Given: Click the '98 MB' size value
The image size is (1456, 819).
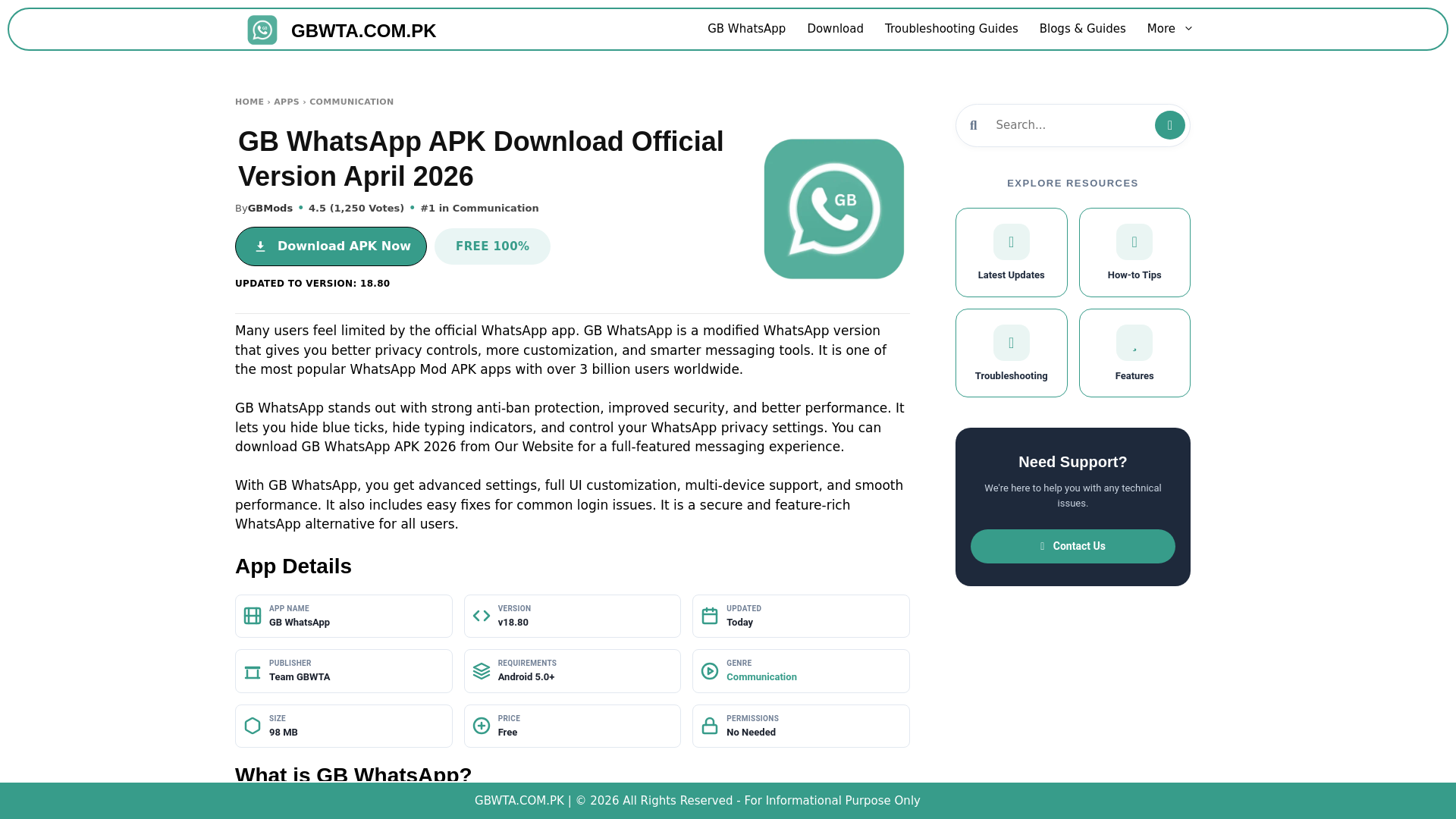Looking at the screenshot, I should 284,733.
